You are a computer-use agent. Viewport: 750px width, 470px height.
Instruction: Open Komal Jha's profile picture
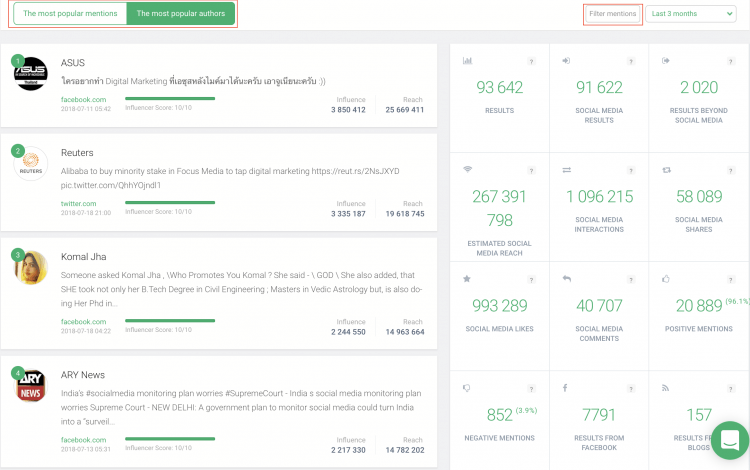[x=31, y=267]
